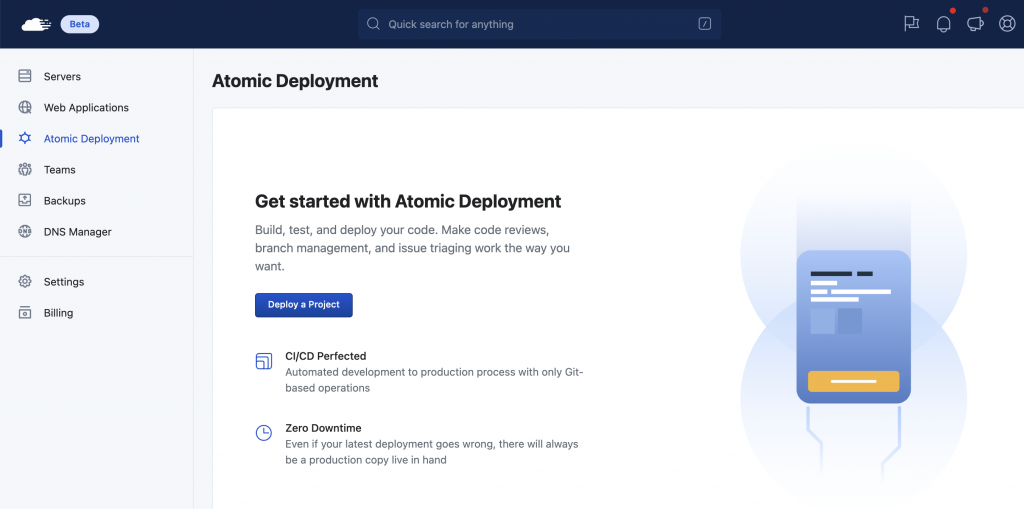Image resolution: width=1024 pixels, height=509 pixels.
Task: Click the Atomic Deployment sidebar icon
Action: click(25, 139)
